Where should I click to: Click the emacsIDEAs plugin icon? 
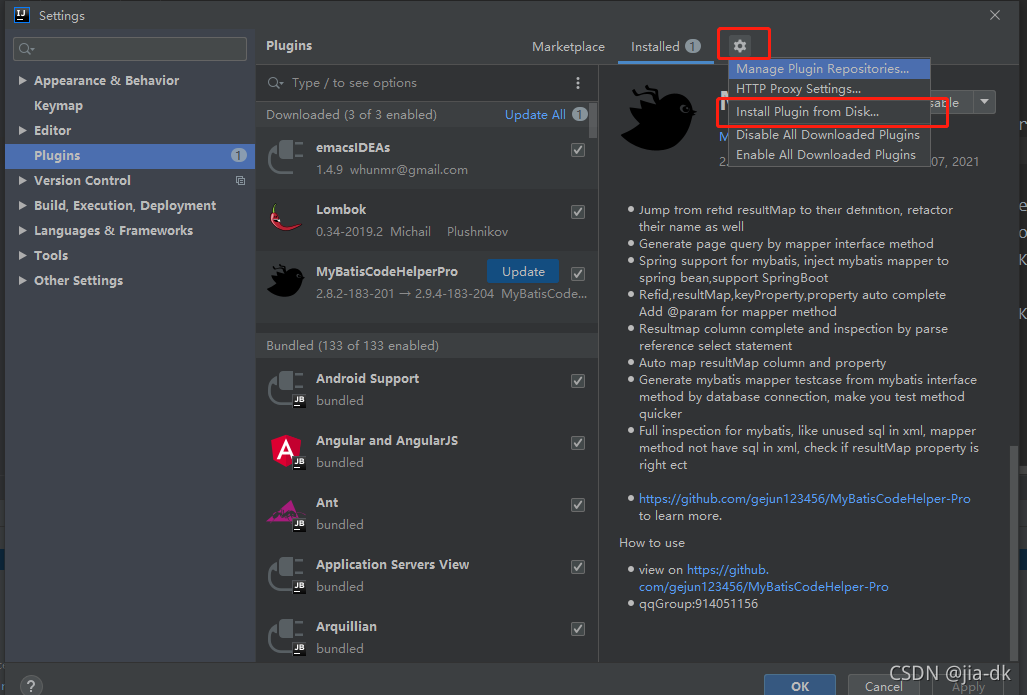[x=286, y=158]
